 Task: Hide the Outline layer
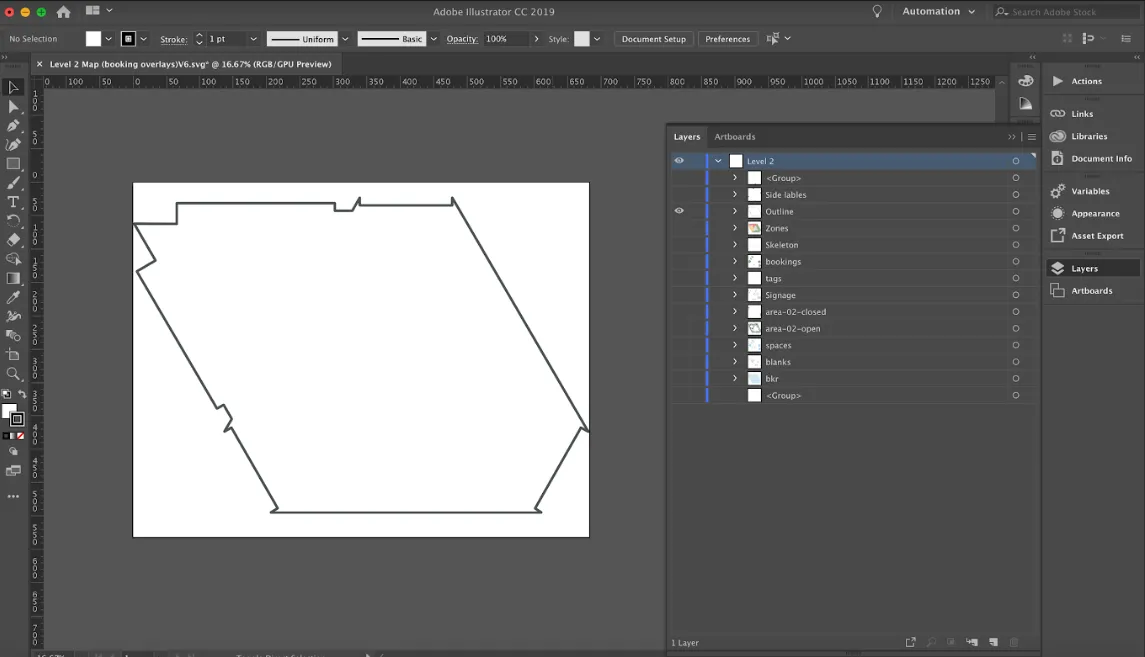coord(679,211)
